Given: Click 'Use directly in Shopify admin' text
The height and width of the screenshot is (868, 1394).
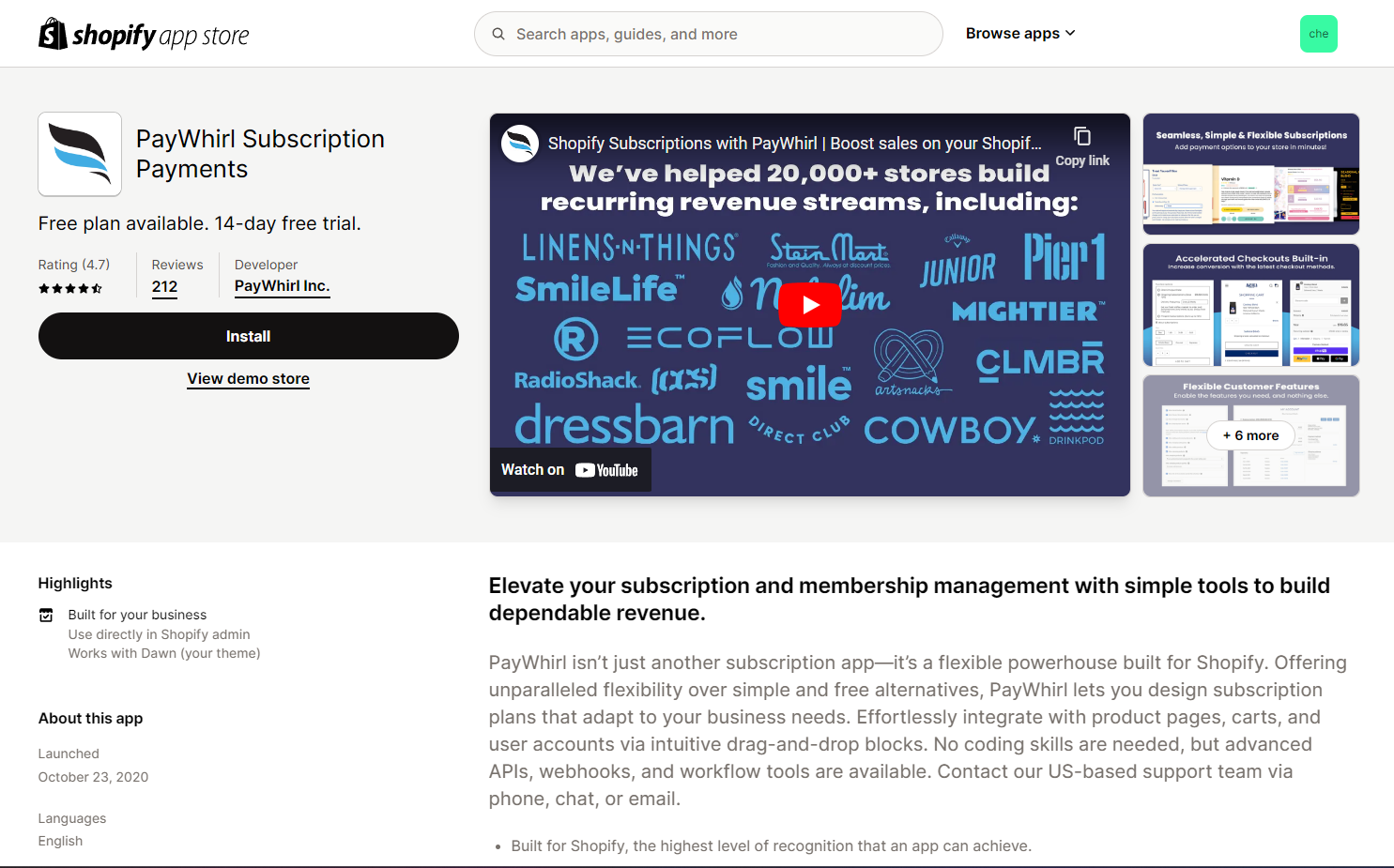Looking at the screenshot, I should [160, 634].
